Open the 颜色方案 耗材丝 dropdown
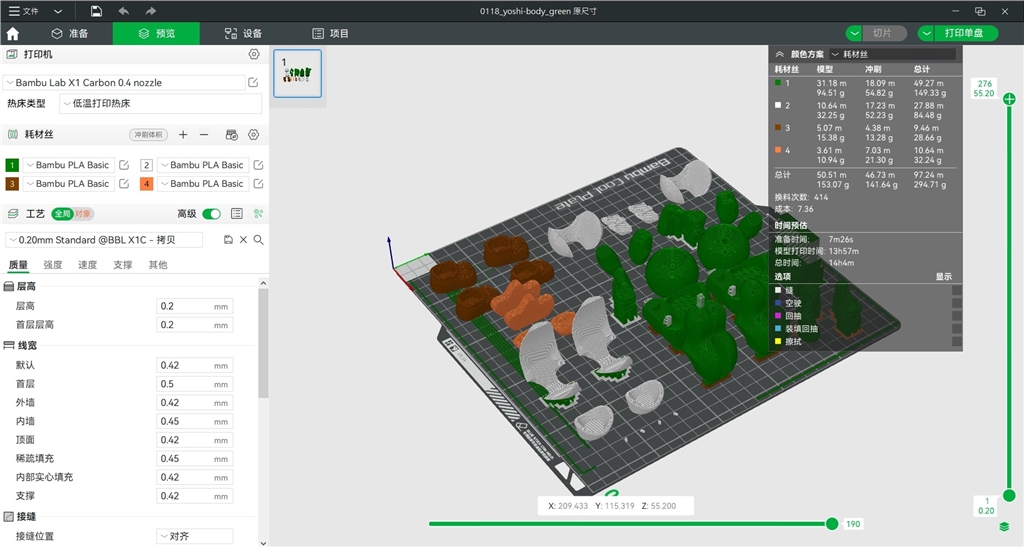The width and height of the screenshot is (1024, 547). click(892, 54)
